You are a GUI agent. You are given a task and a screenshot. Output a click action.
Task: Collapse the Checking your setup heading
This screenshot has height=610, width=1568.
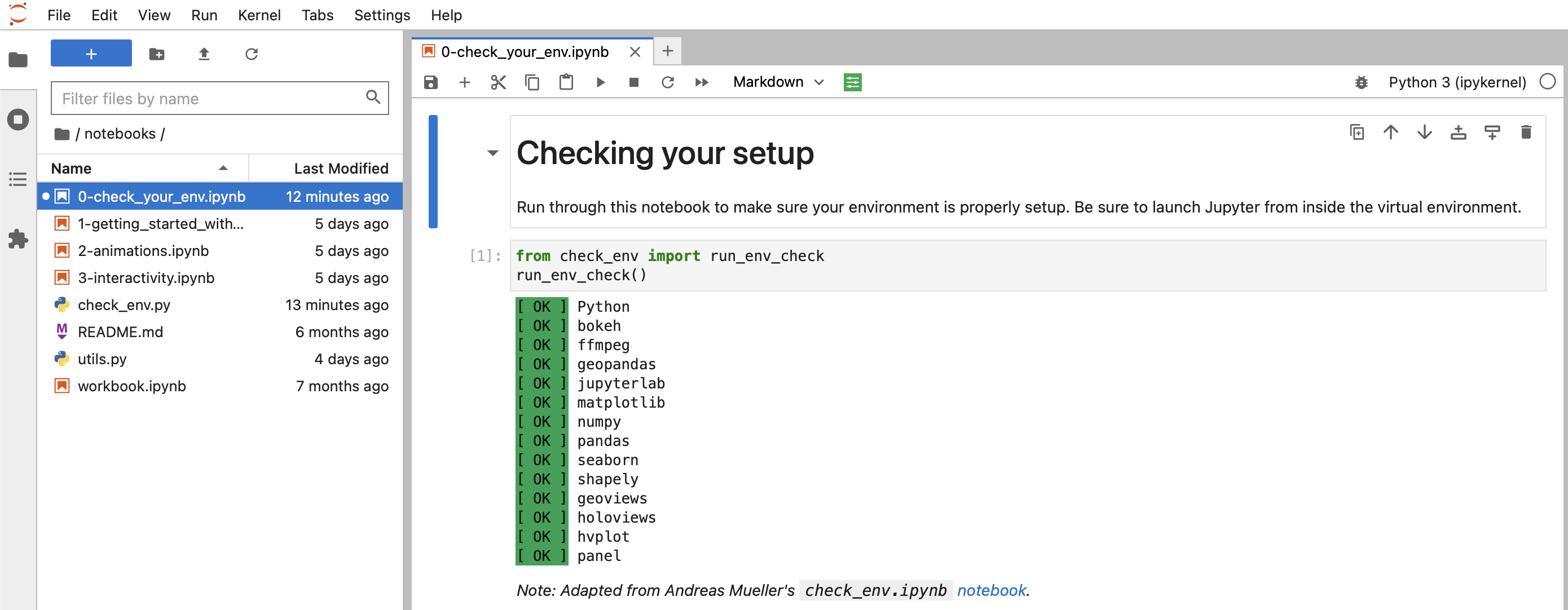(x=492, y=153)
